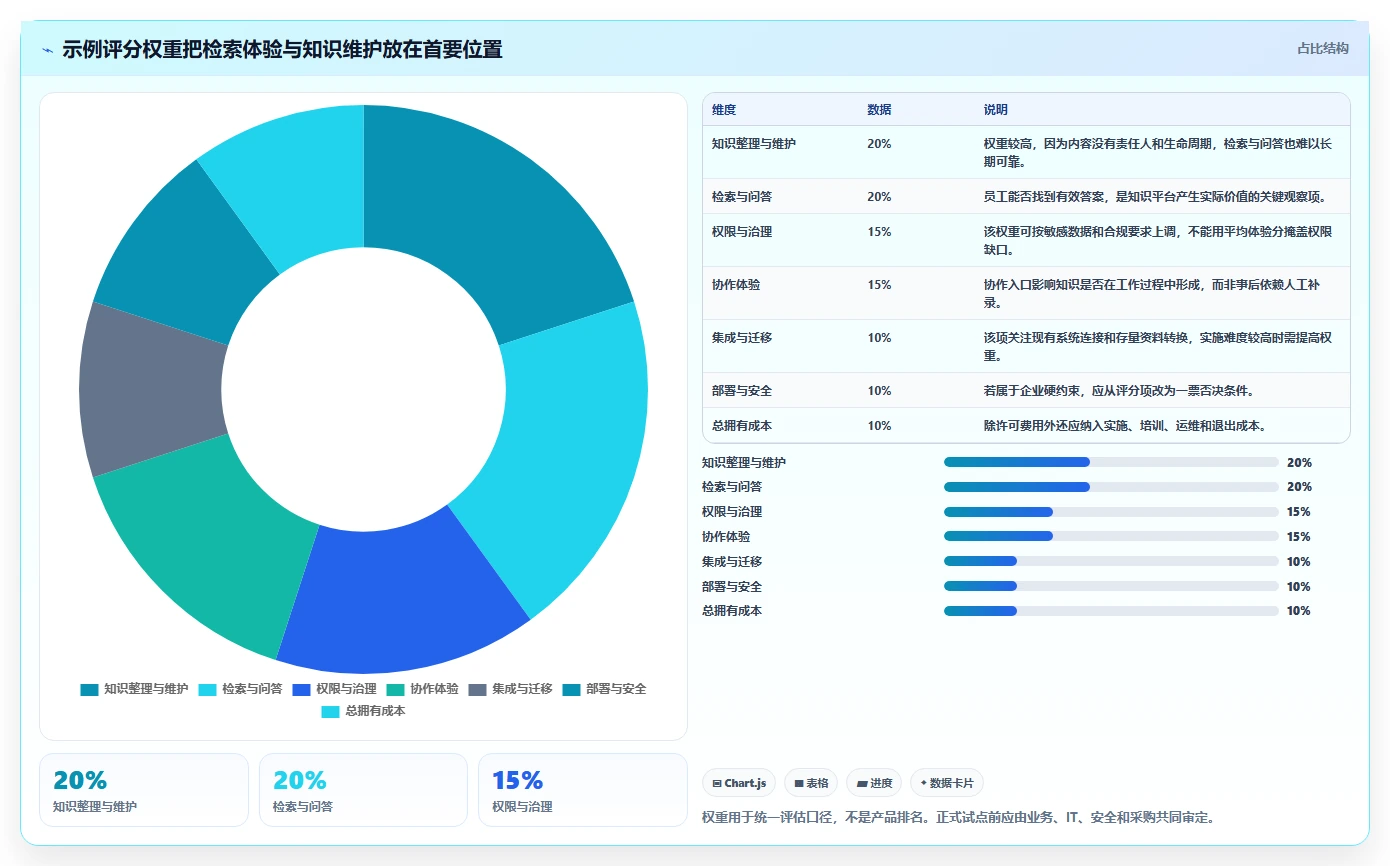Toggle the 部署与安全 legend item under the donut
1390x866 pixels.
tap(604, 689)
